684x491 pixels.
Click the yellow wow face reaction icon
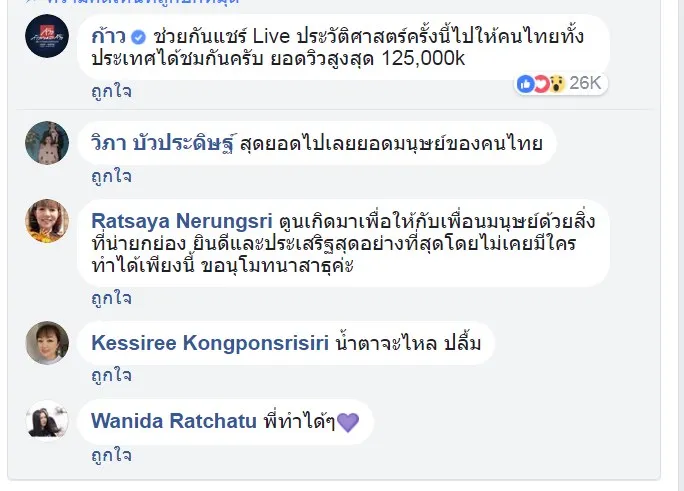point(557,84)
